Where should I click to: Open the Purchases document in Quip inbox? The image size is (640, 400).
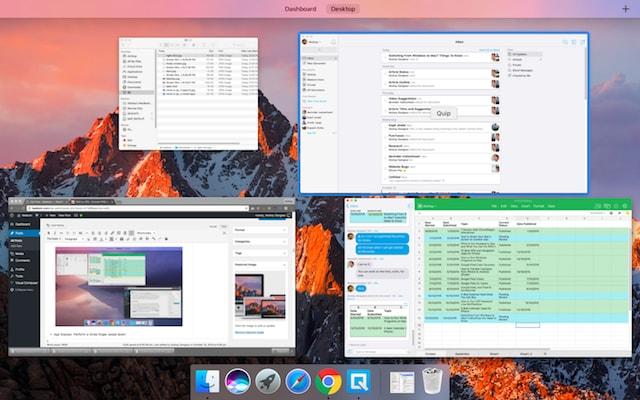[x=396, y=136]
